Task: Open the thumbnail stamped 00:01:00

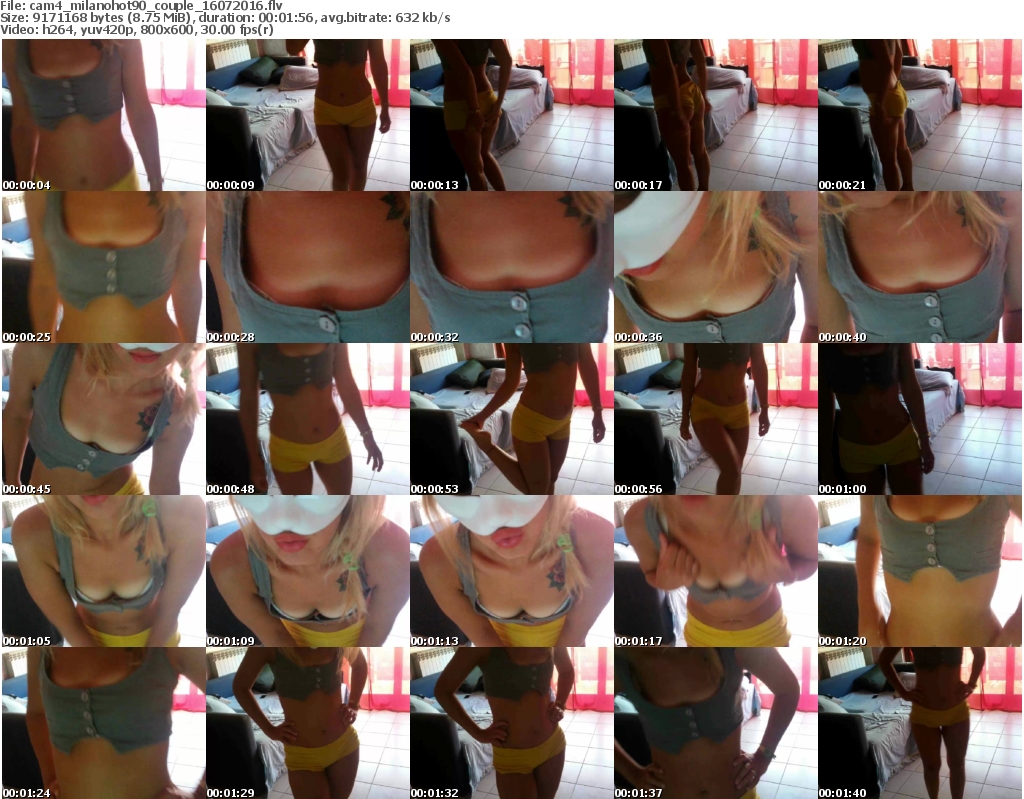Action: 920,419
